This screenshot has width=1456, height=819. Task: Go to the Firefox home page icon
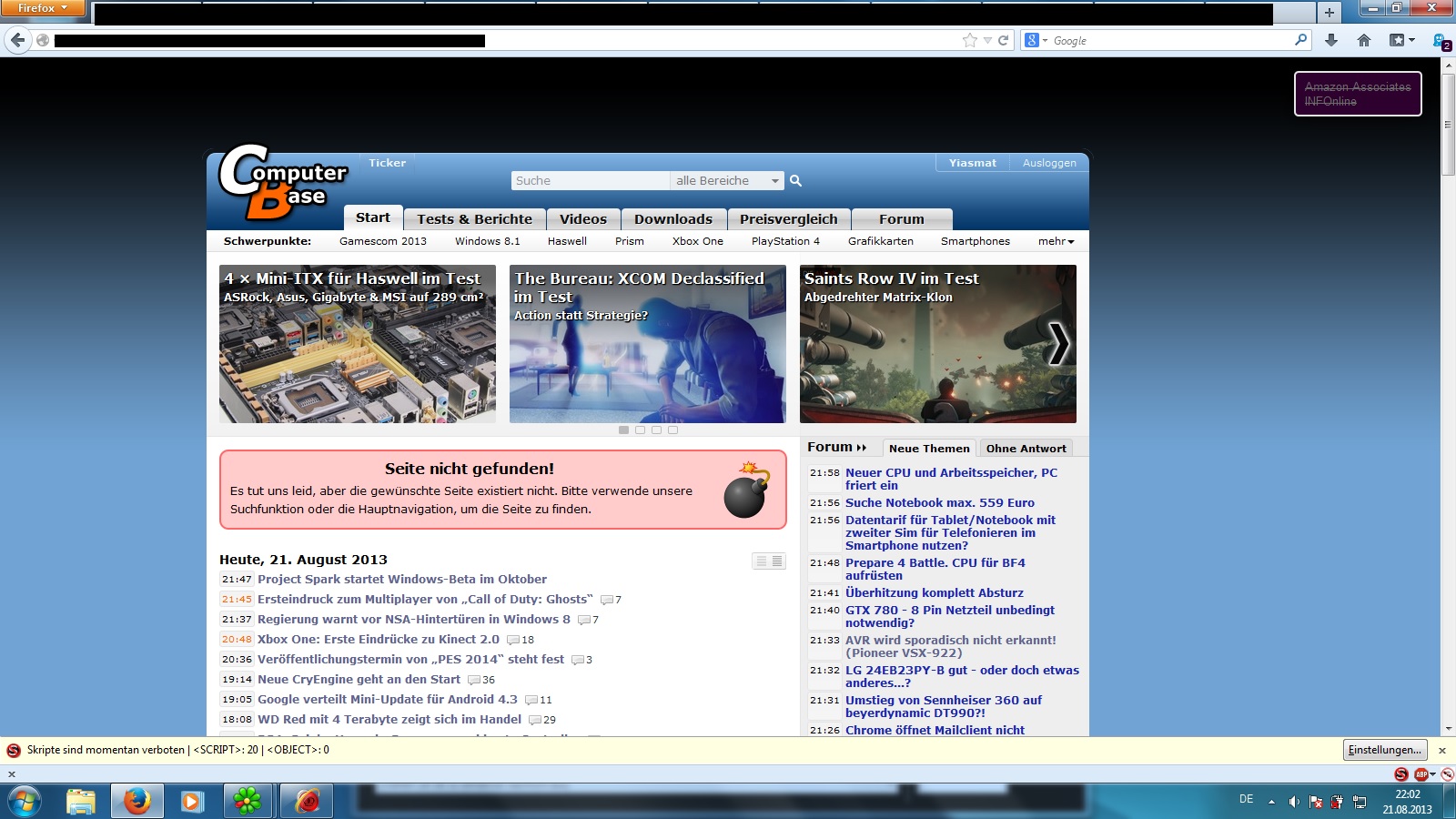(1363, 40)
